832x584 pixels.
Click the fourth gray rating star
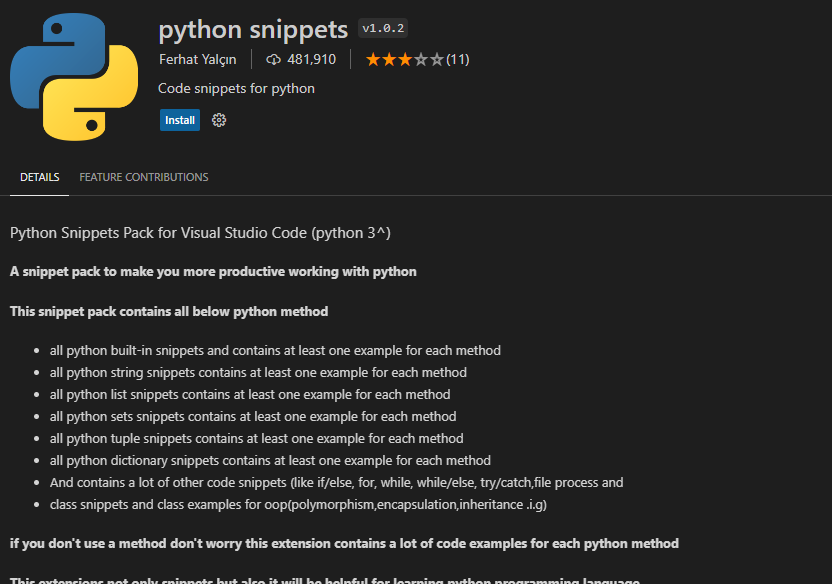(421, 59)
